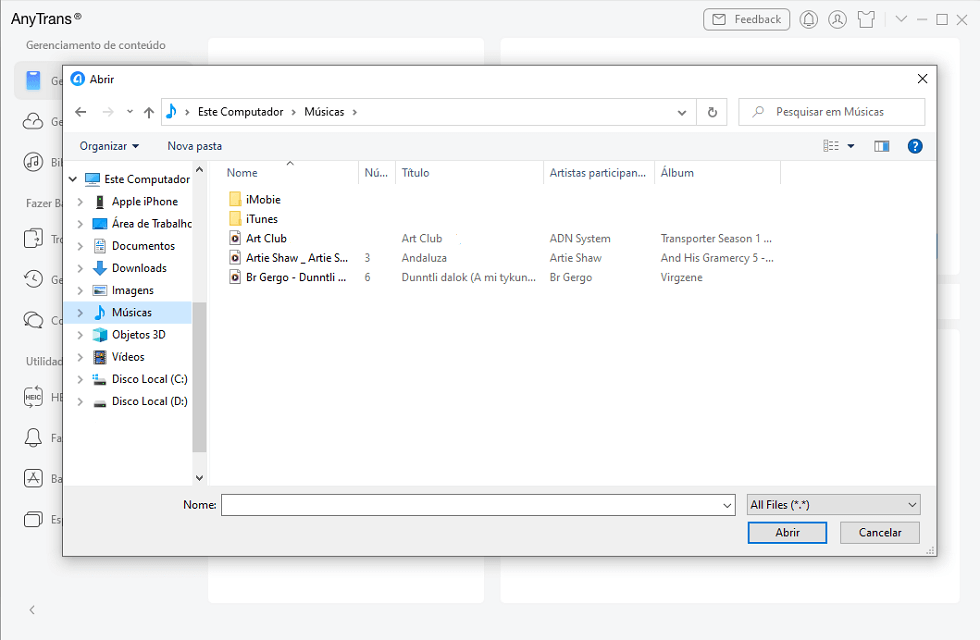Screen dimensions: 980x640
Task: Select Músicas in the navigation tree
Action: [132, 312]
